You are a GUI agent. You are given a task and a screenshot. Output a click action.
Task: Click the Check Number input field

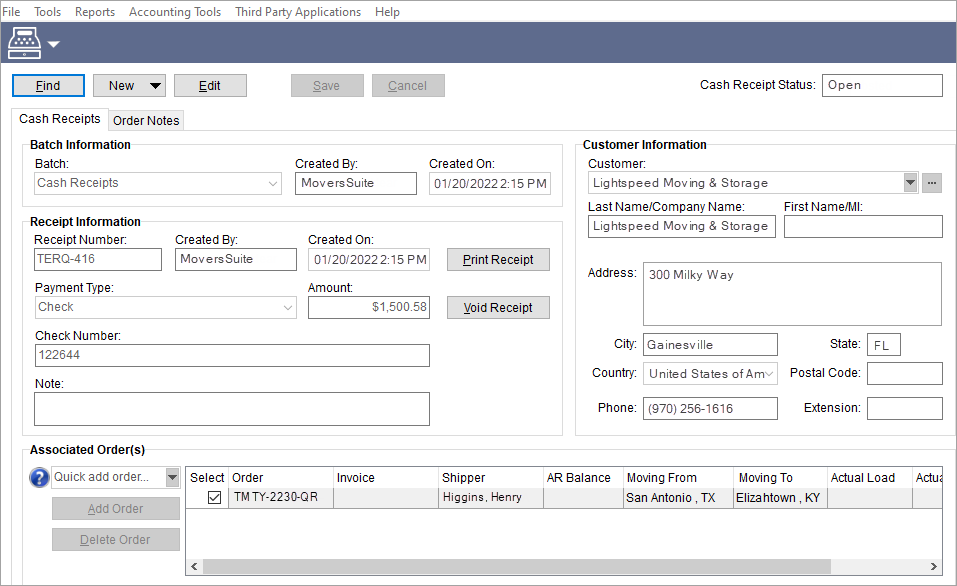(x=232, y=355)
